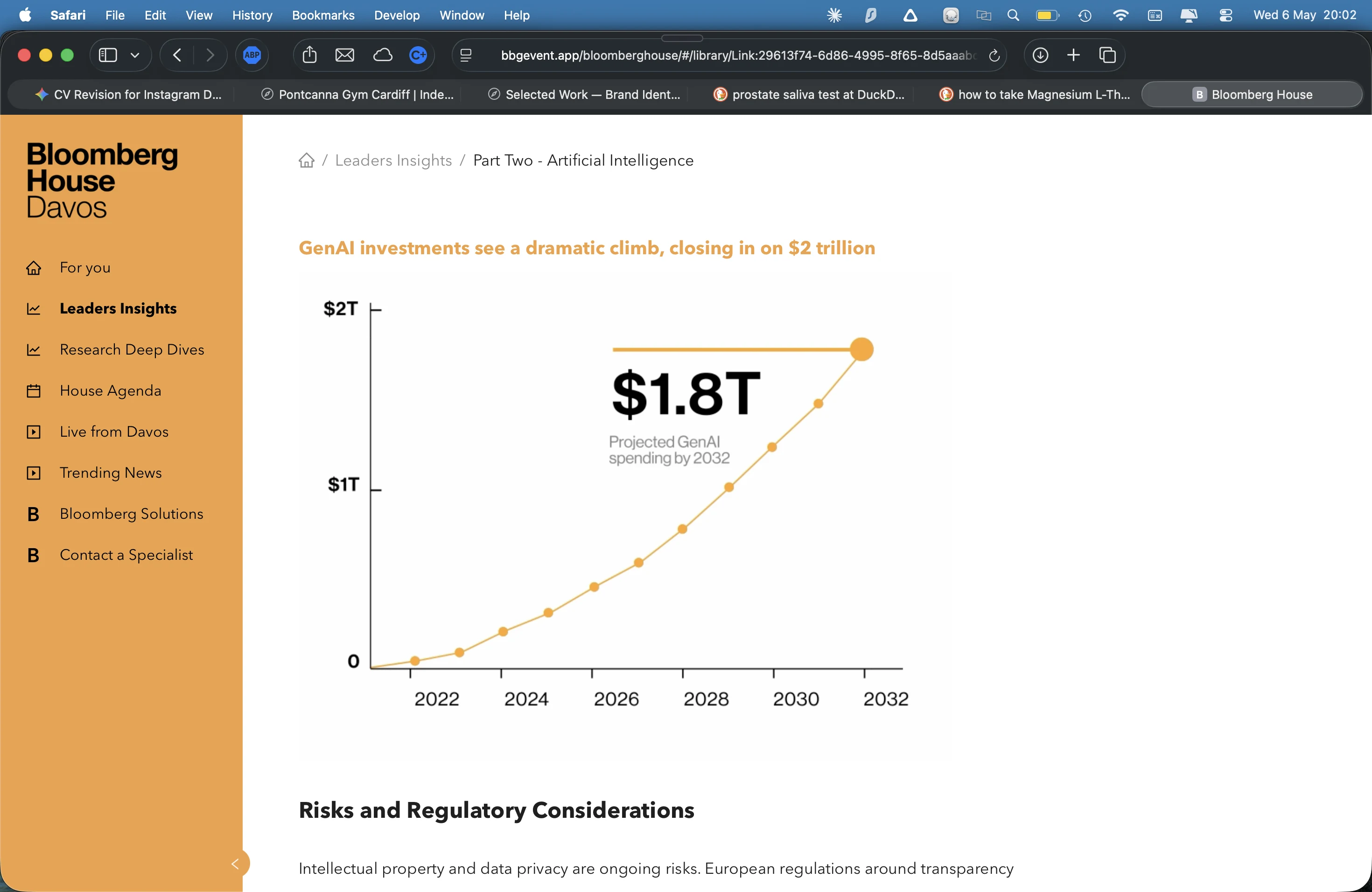Switch to Pontcanna Gym Cardiff tab

[x=357, y=95]
